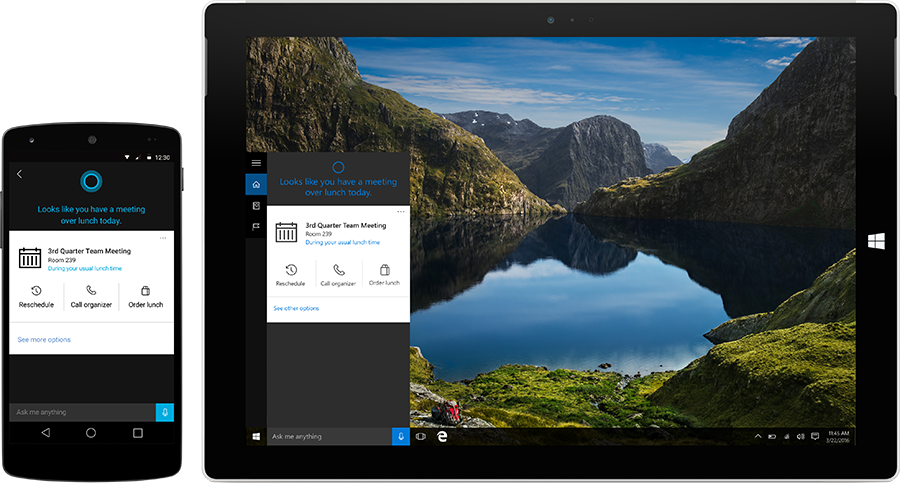Viewport: 900px width, 483px height.
Task: Expand the hamburger menu in Cortana sidebar
Action: tap(256, 163)
